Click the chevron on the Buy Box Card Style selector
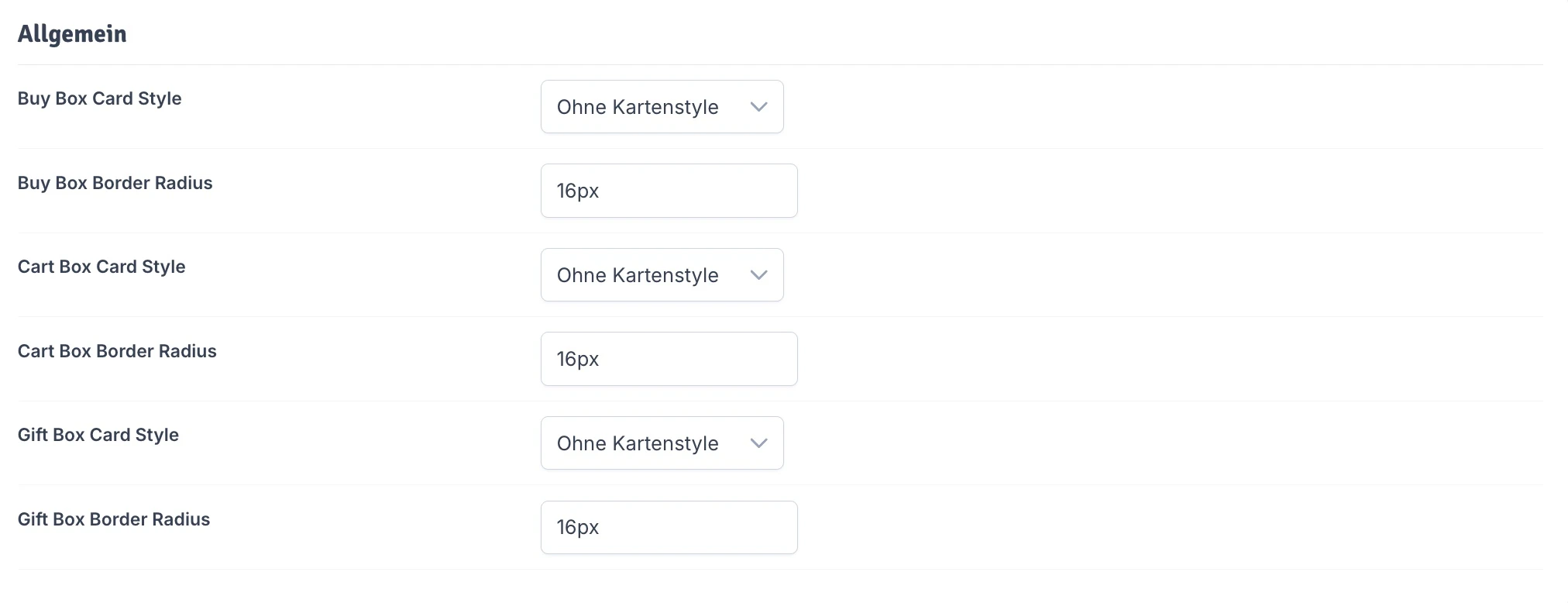1568x603 pixels. (x=758, y=106)
